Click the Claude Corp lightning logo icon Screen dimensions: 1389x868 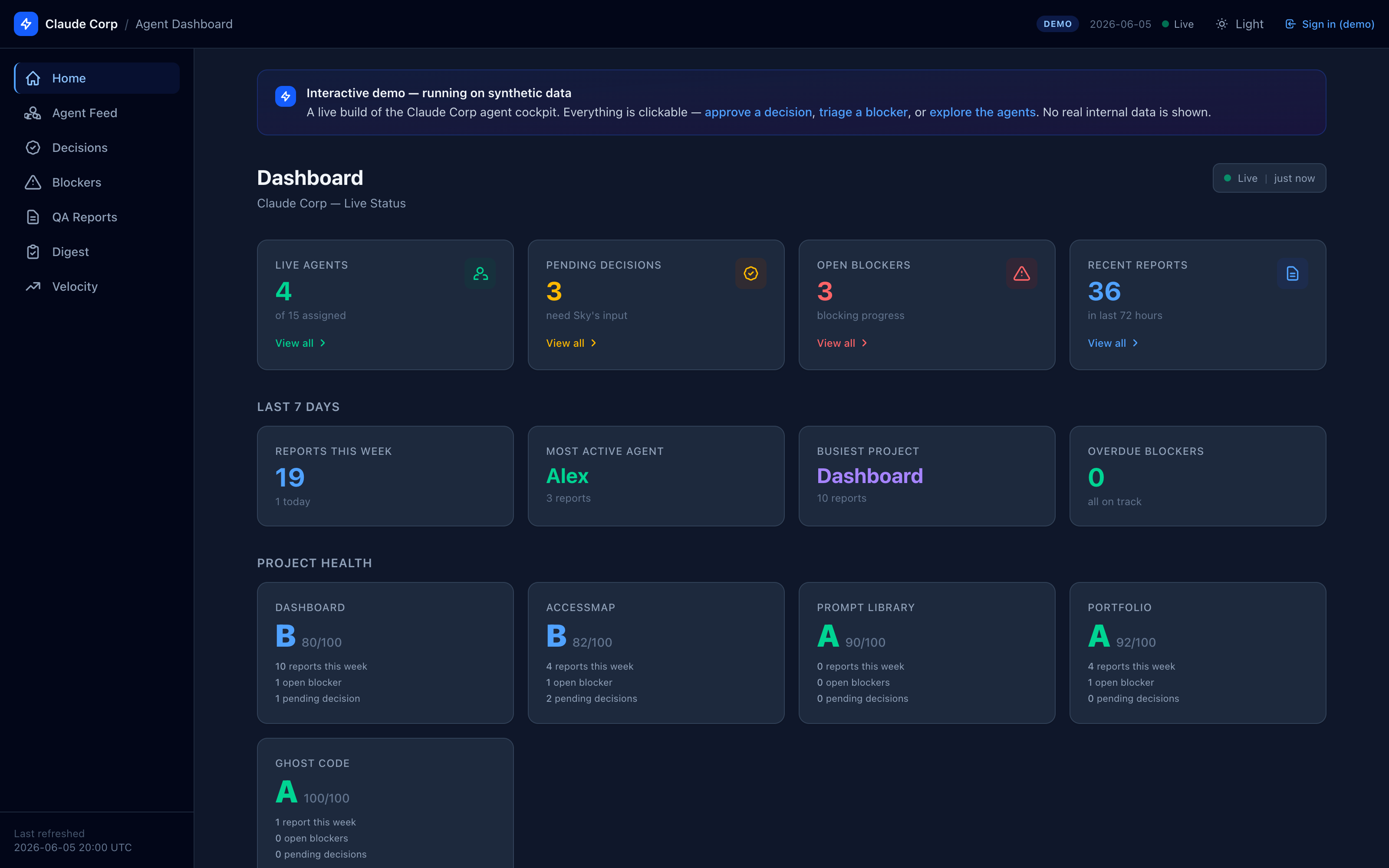coord(26,24)
